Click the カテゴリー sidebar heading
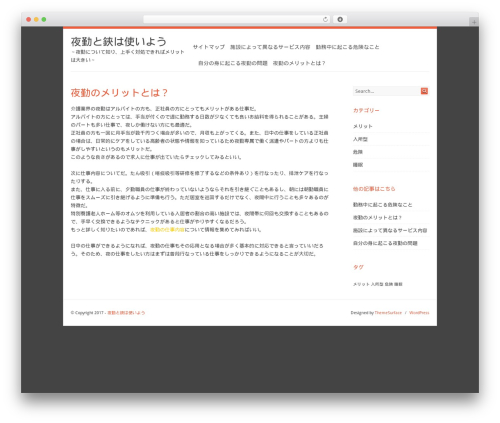The height and width of the screenshot is (423, 500). pyautogui.click(x=366, y=110)
